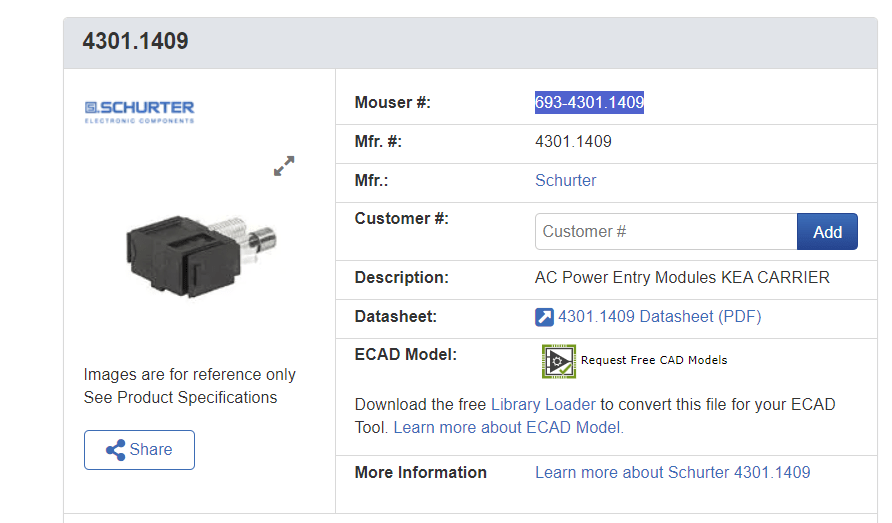The image size is (892, 523).
Task: Open the fuse carrier product photo
Action: coord(201,255)
